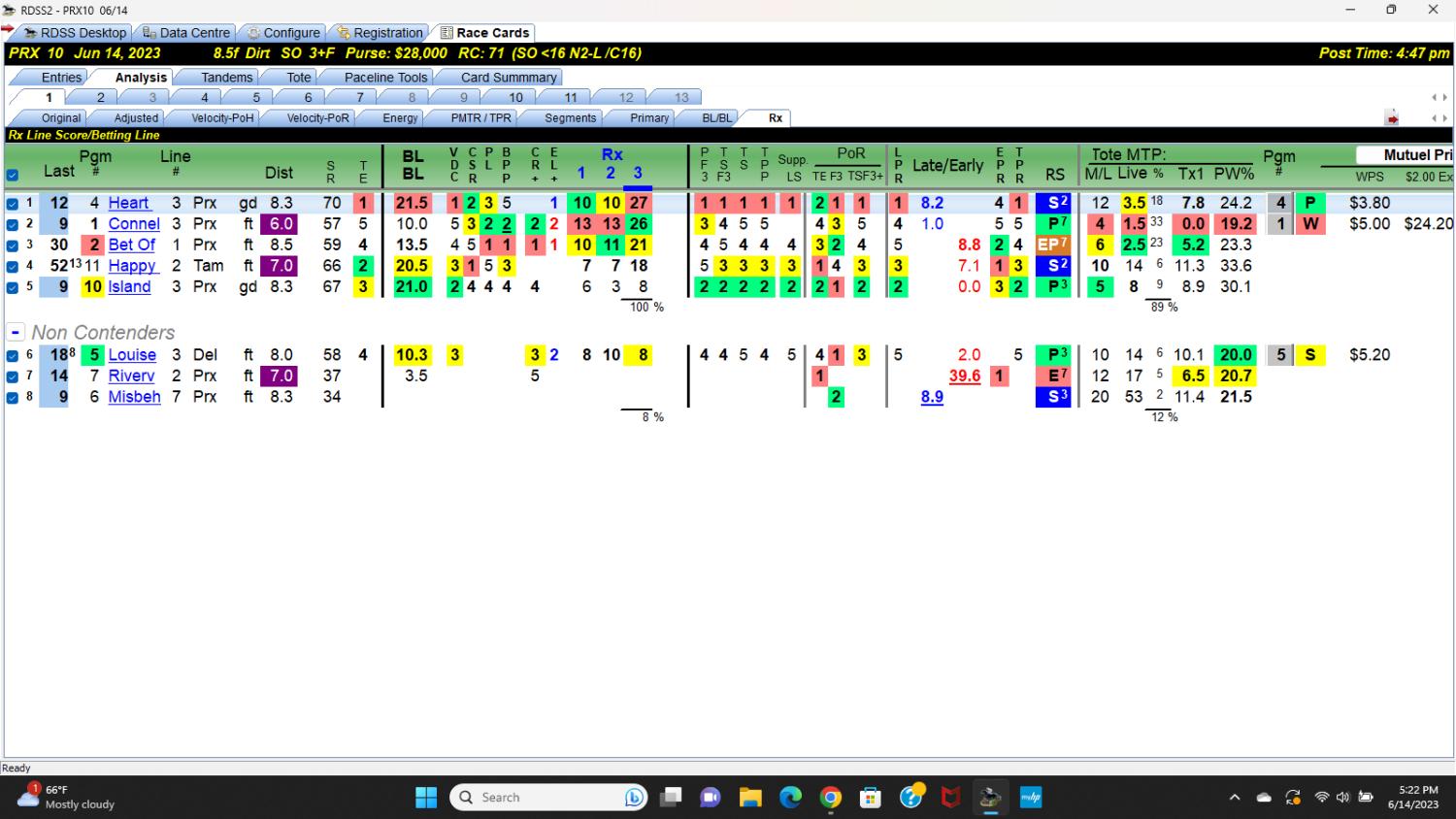The height and width of the screenshot is (819, 1456).
Task: Click the $24.20 exacta payout value
Action: click(1428, 224)
